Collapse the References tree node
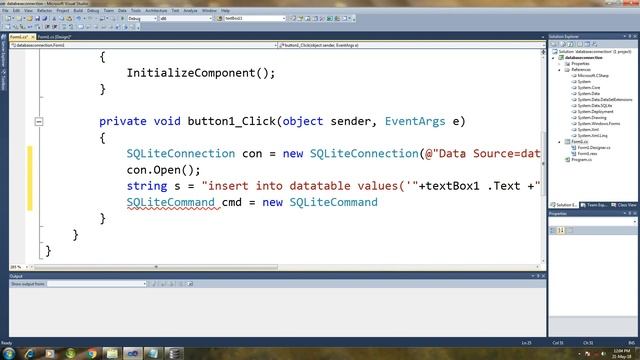 click(560, 70)
